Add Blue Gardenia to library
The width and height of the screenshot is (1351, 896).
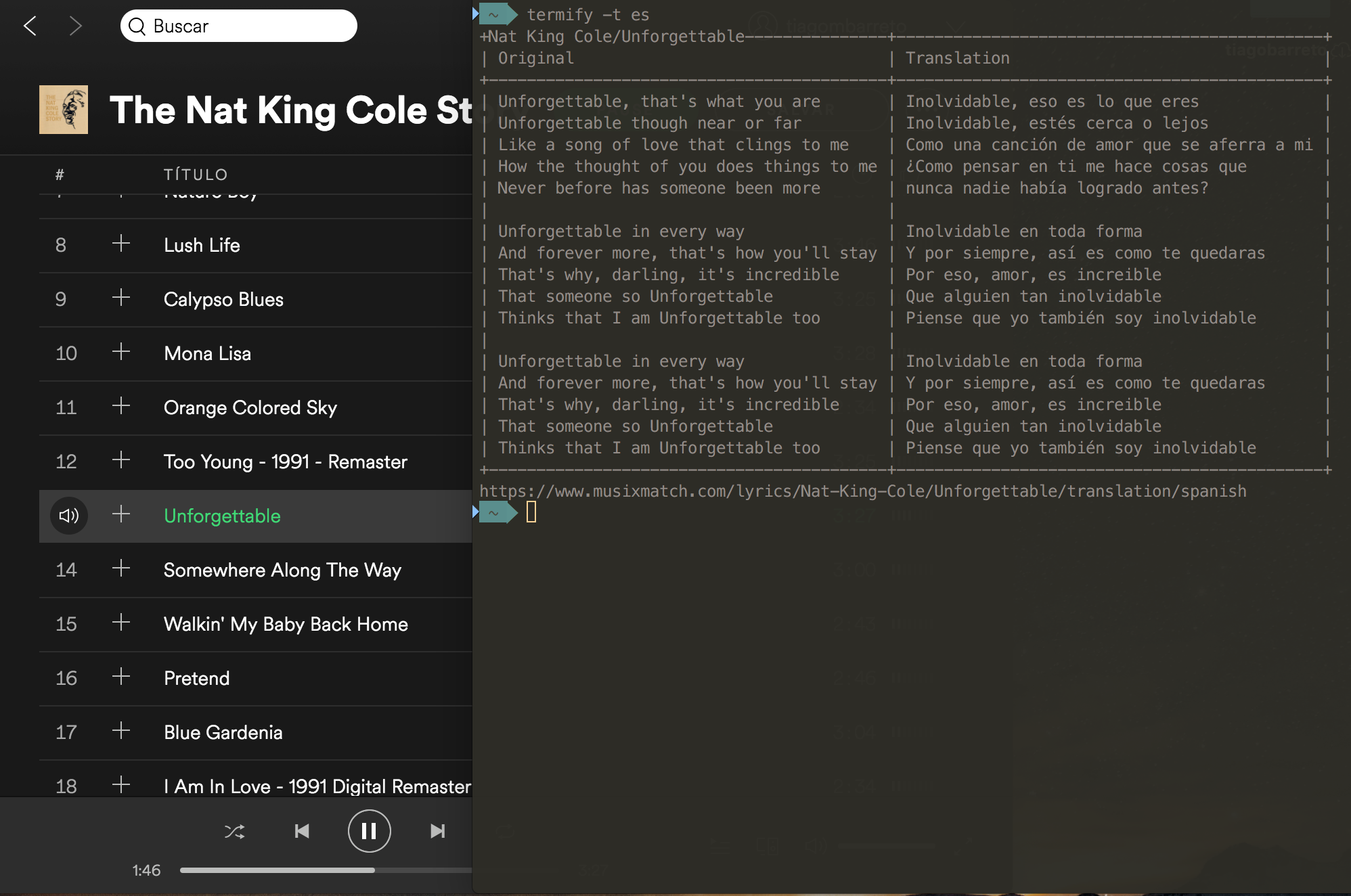[x=121, y=731]
